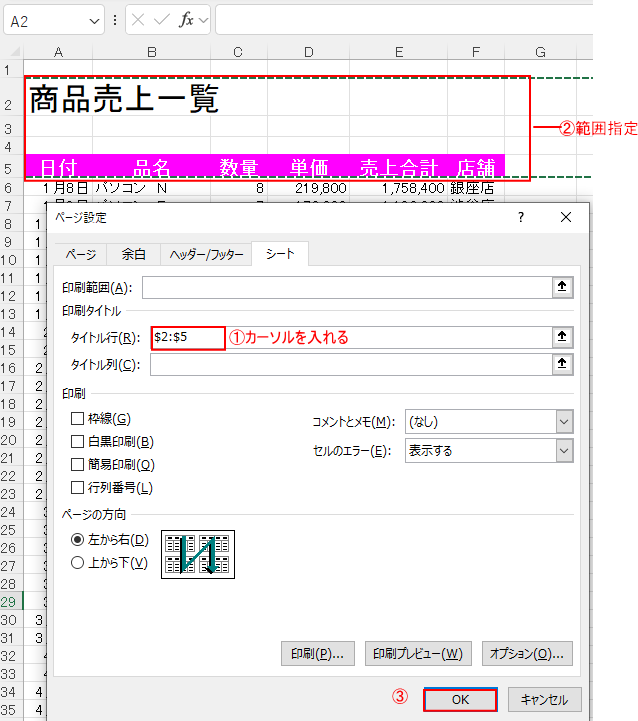Screen dimensions: 638x721
Task: Click the three-dot handle beside Name Box
Action: coord(115,20)
